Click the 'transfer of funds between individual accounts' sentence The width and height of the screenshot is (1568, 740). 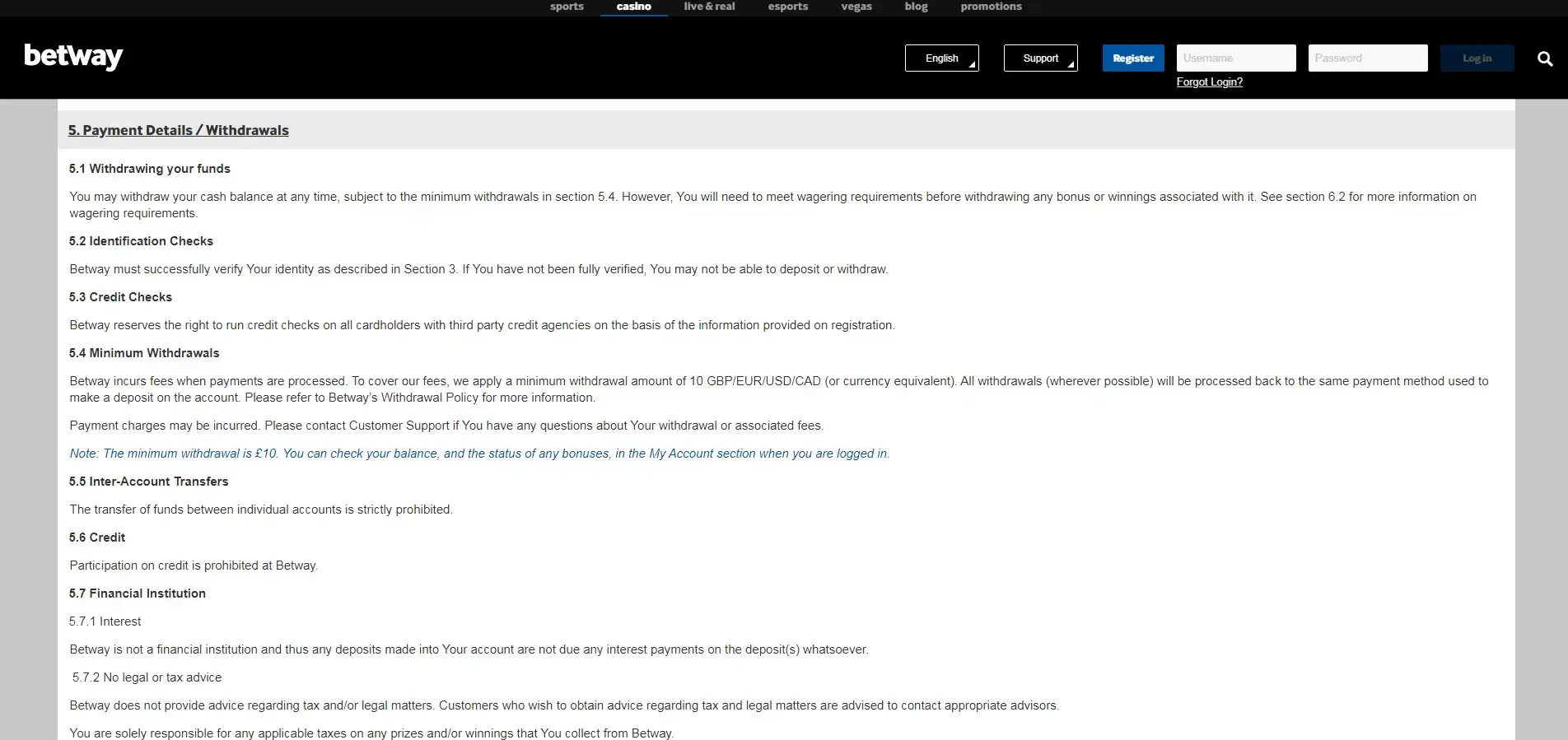[261, 510]
